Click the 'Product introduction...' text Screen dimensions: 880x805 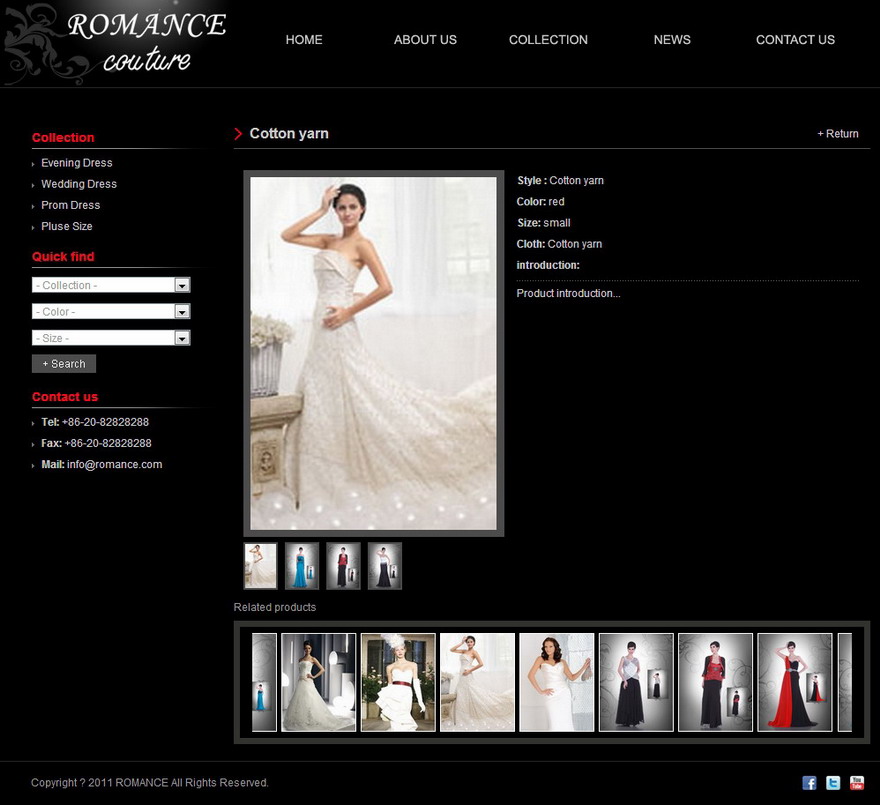(x=568, y=293)
